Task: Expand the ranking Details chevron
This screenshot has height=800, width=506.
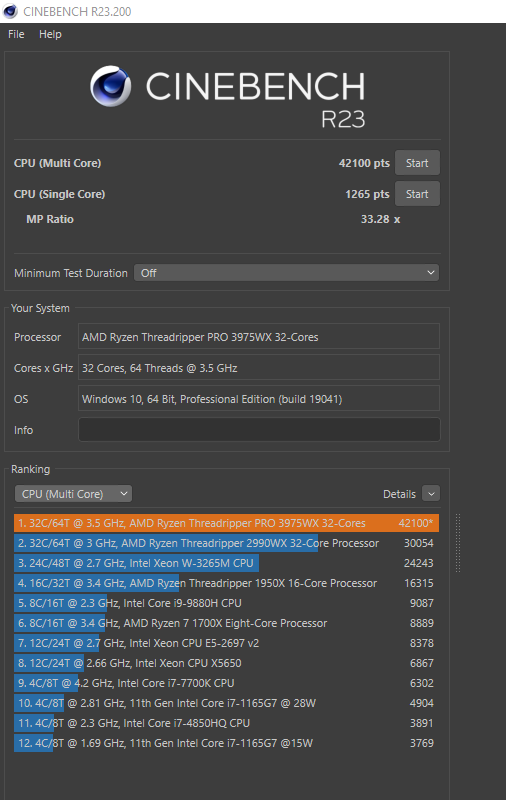Action: 431,494
